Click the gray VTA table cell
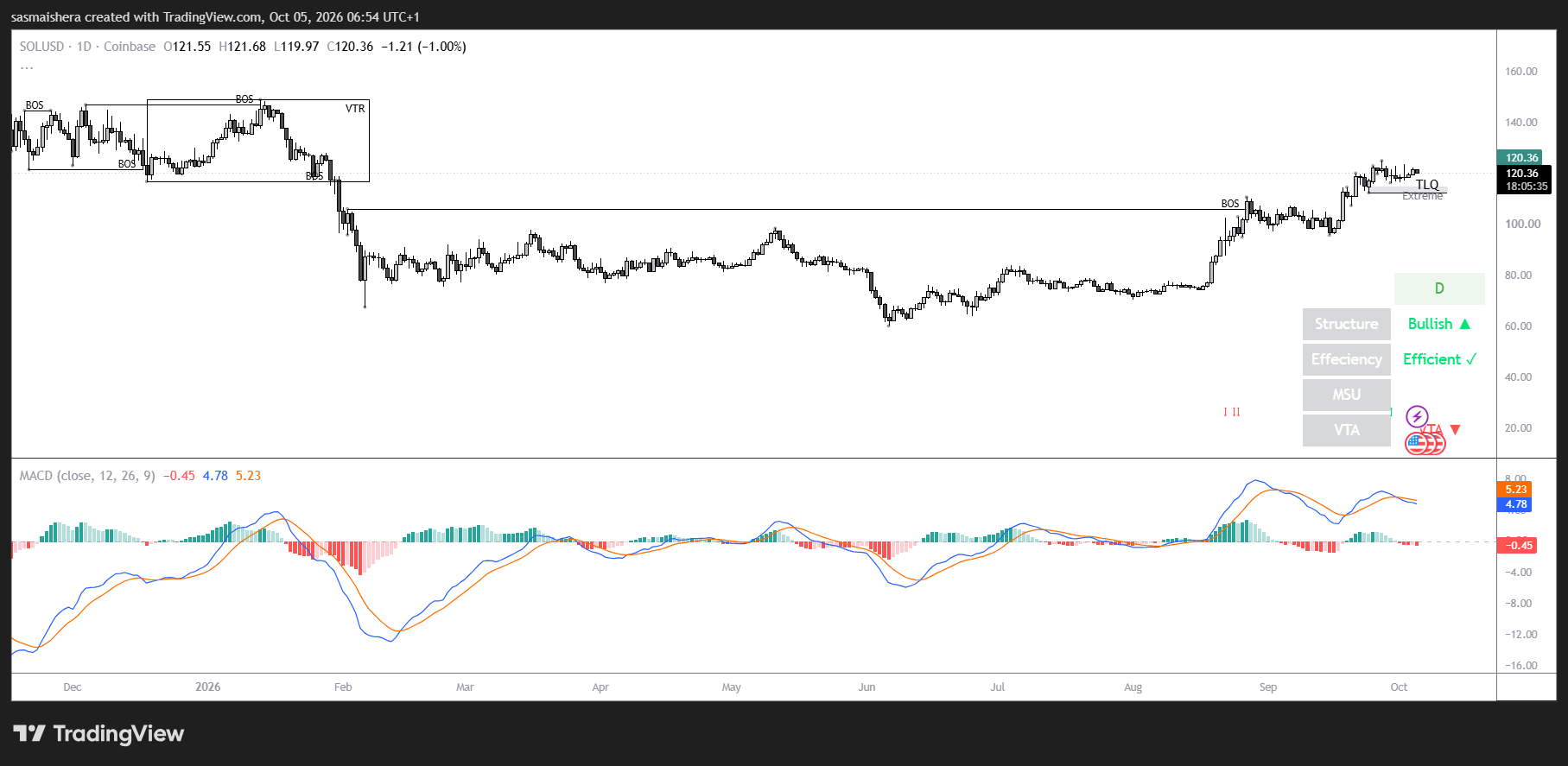 1346,430
